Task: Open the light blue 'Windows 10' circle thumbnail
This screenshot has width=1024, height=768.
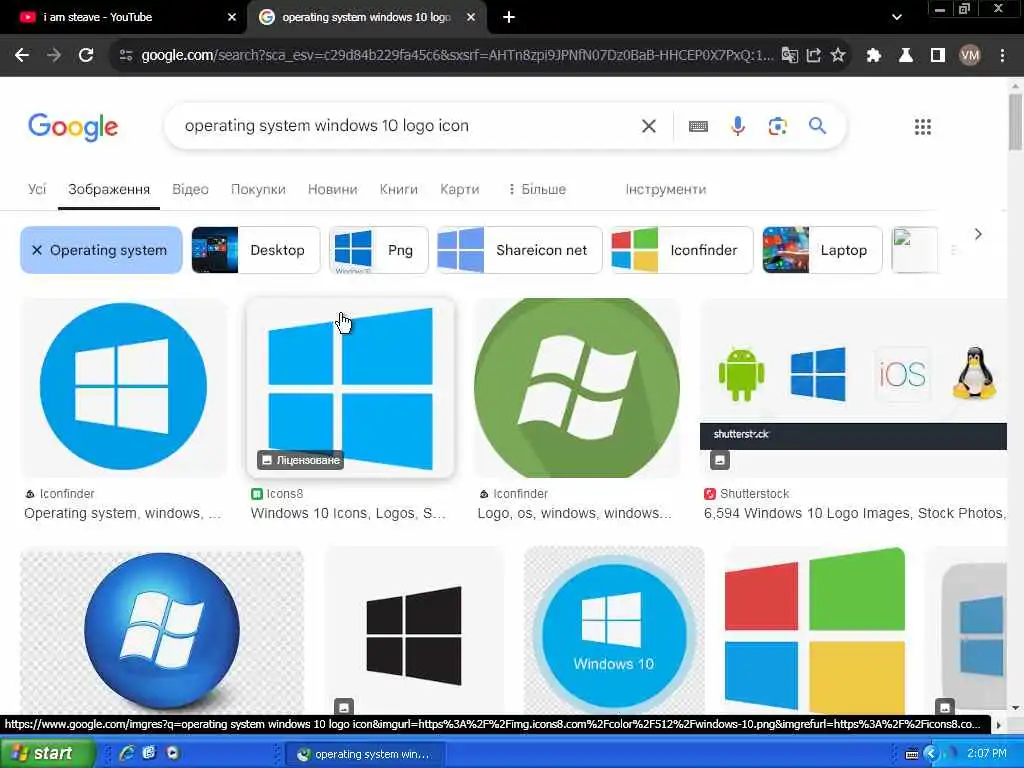Action: 614,632
